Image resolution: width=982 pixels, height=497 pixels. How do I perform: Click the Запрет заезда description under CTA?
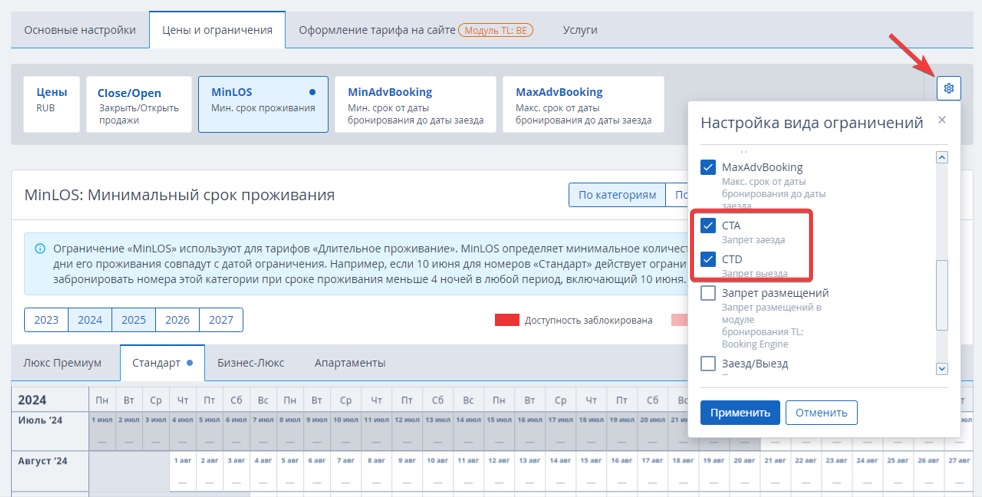click(x=753, y=240)
